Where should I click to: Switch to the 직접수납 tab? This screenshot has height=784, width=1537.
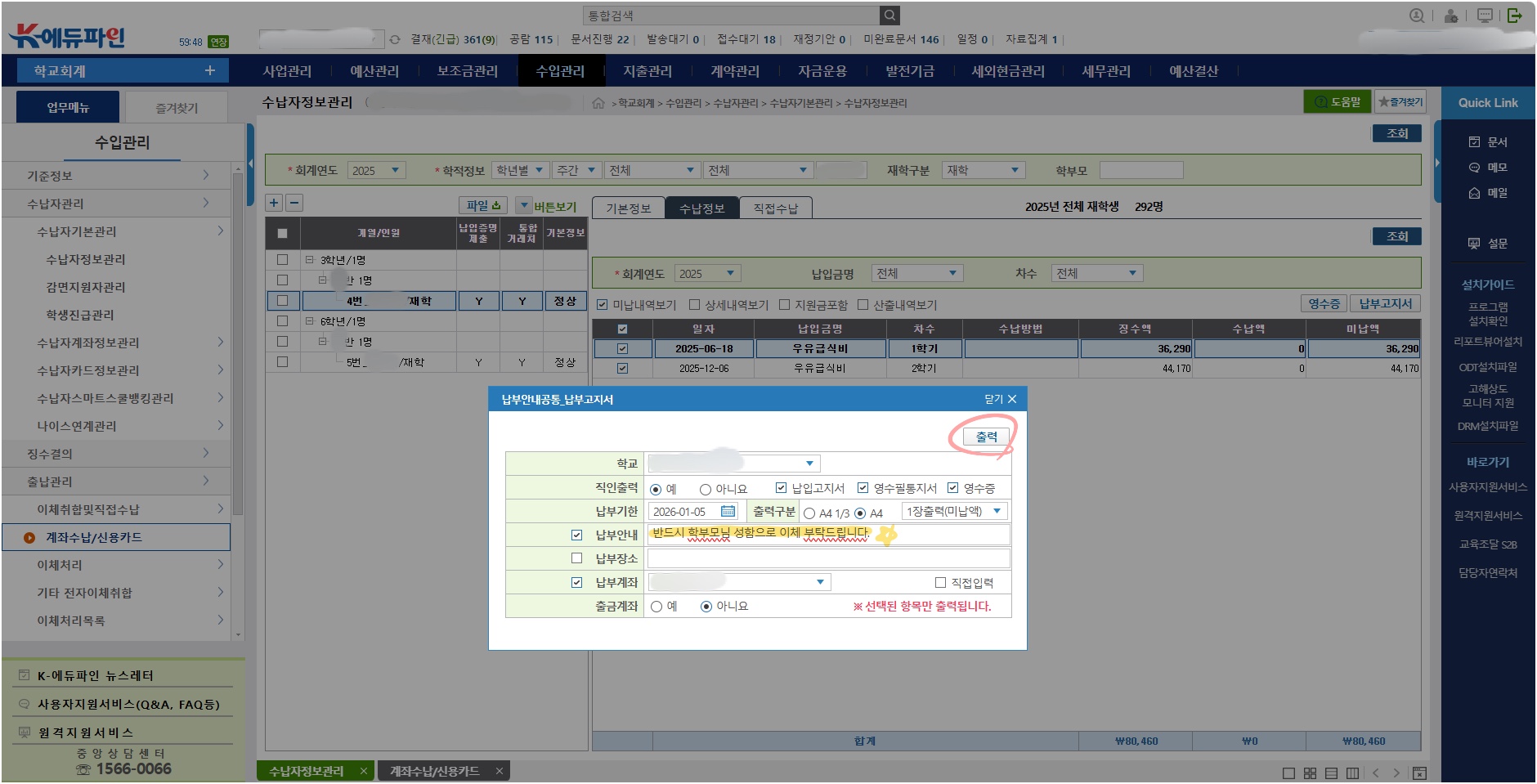(x=775, y=208)
